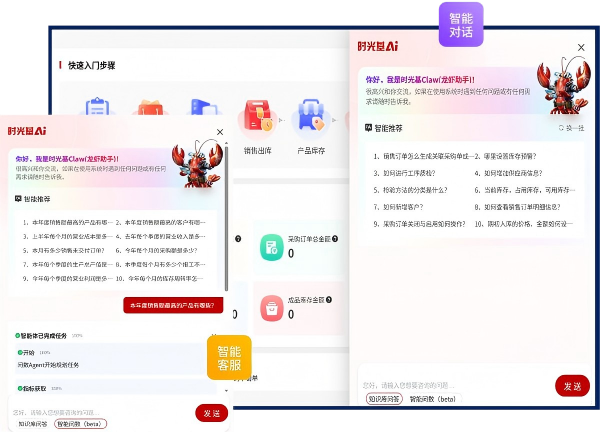Click the green status dot beside 指标获取
Screen dimensions: 600x432
[20, 388]
